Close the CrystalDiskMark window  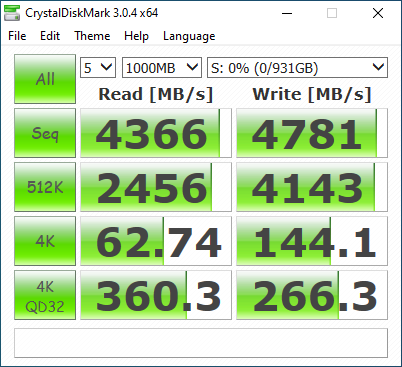(378, 14)
